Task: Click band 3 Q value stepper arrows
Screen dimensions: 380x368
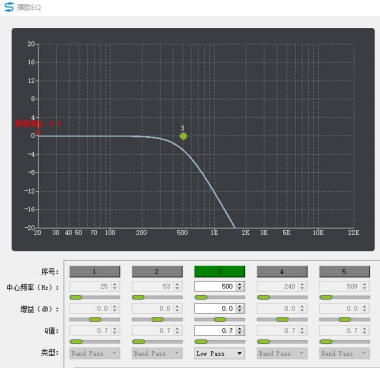Action: click(240, 331)
